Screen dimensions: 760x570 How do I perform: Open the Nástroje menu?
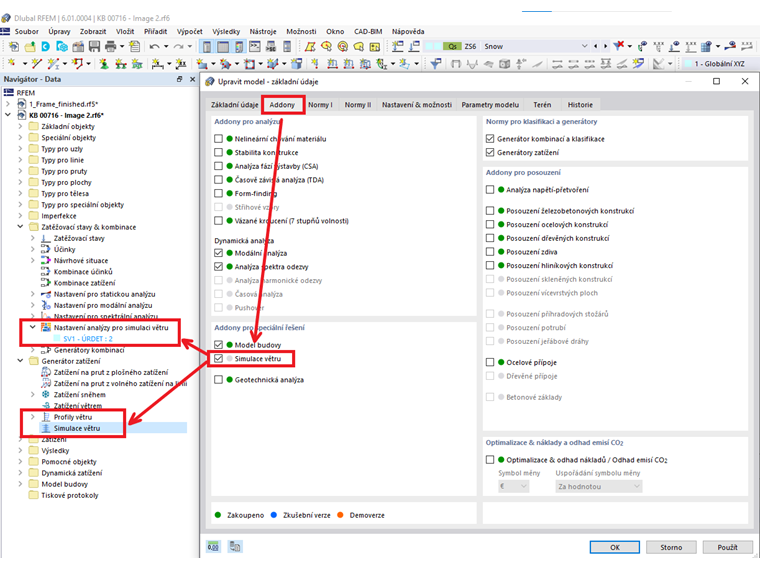pos(263,31)
